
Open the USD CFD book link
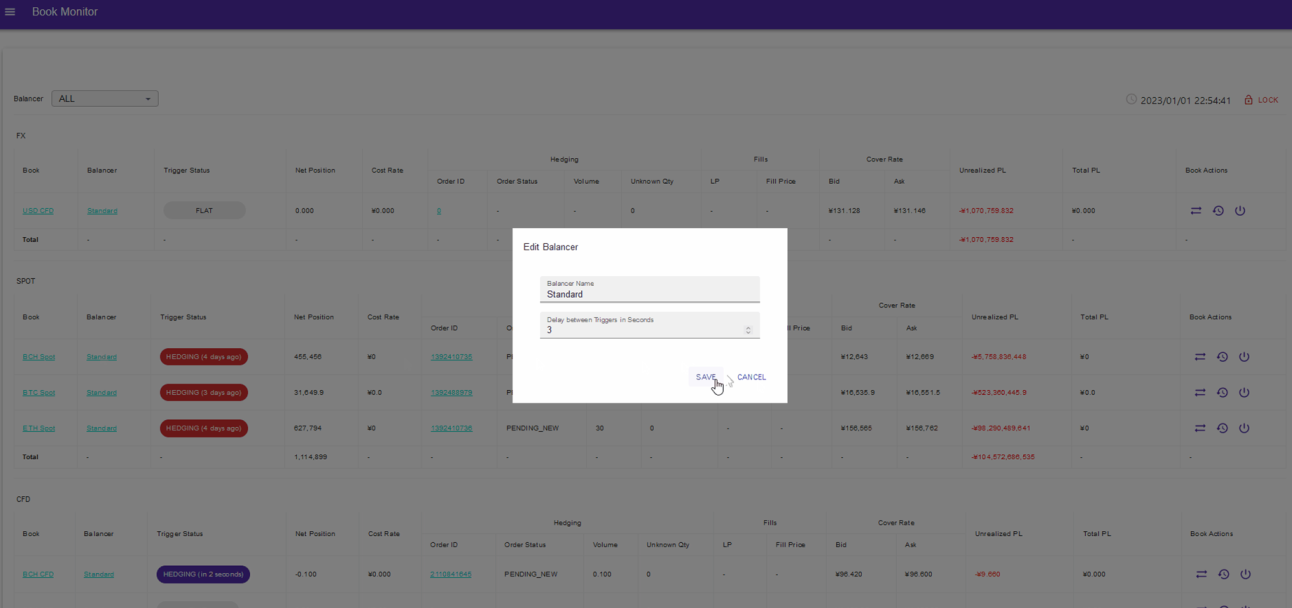pyautogui.click(x=39, y=211)
